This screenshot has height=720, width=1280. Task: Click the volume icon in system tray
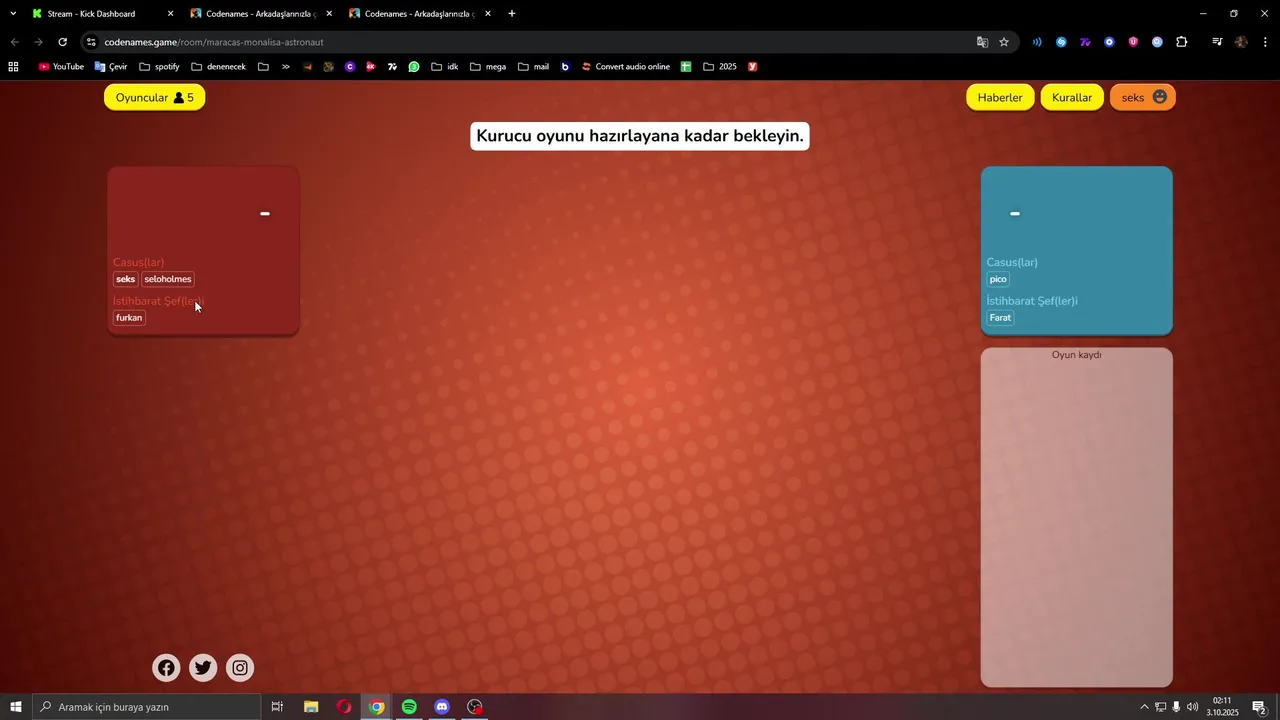pyautogui.click(x=1192, y=707)
